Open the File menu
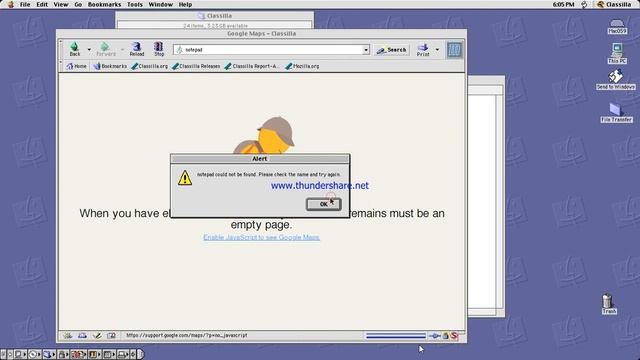Viewport: 640px width, 360px height. (25, 4)
